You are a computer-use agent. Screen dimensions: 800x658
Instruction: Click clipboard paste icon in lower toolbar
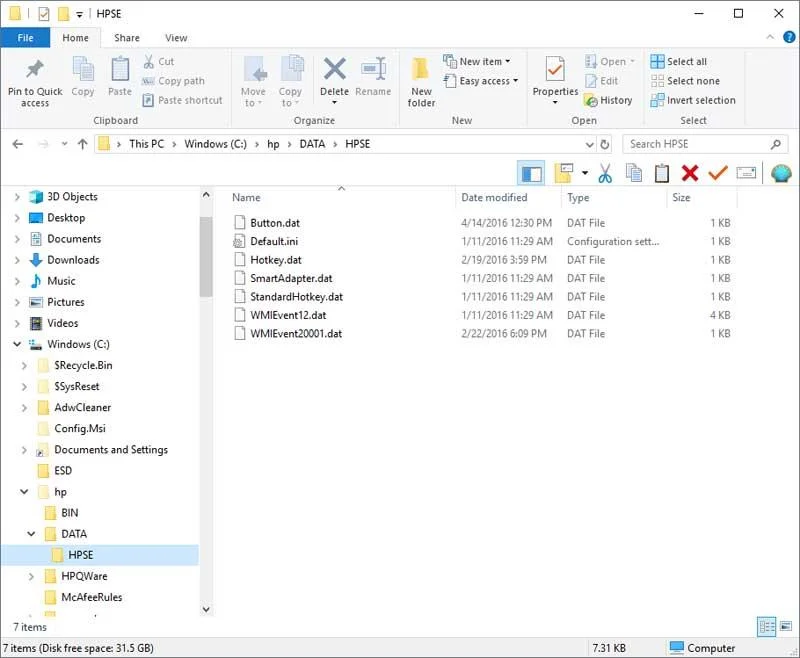(x=662, y=173)
